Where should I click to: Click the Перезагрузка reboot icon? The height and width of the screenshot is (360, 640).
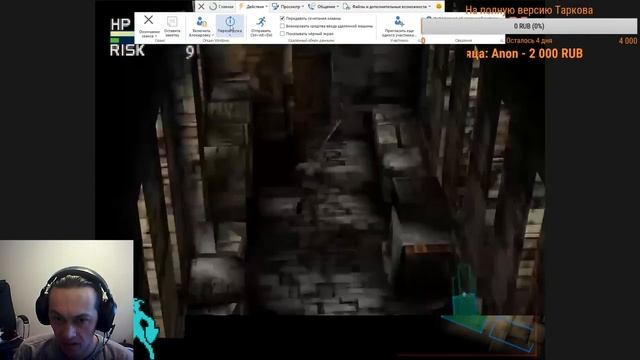coord(230,21)
